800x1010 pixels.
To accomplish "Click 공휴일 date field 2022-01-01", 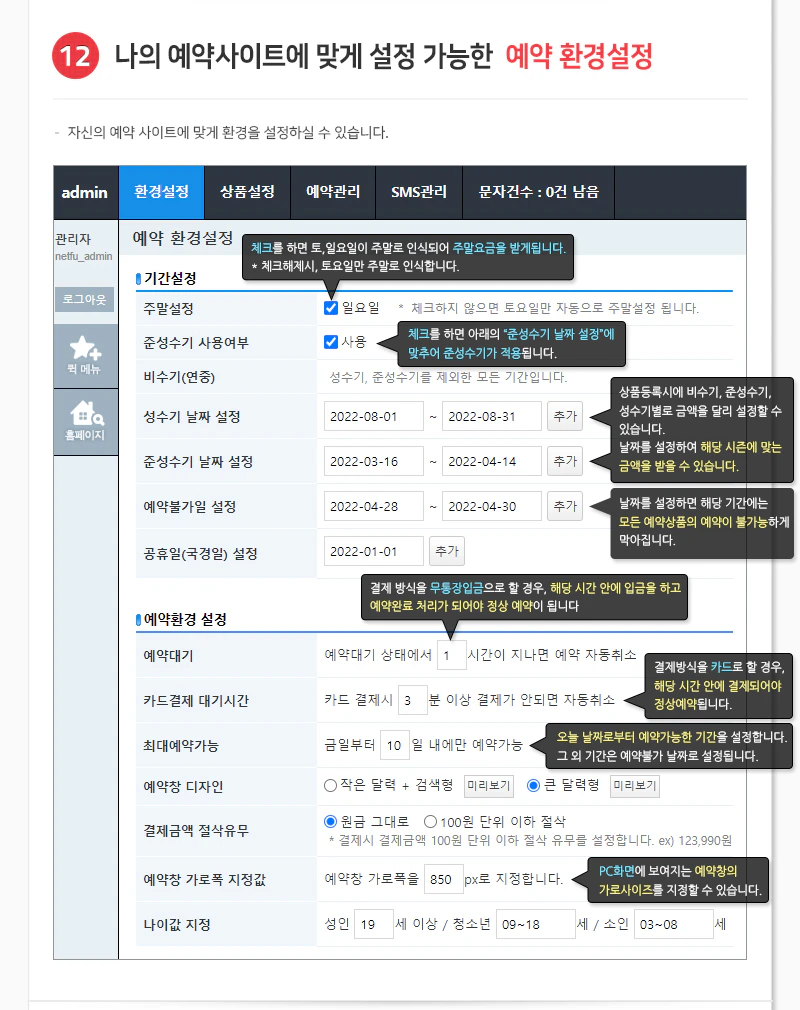I will coord(374,551).
